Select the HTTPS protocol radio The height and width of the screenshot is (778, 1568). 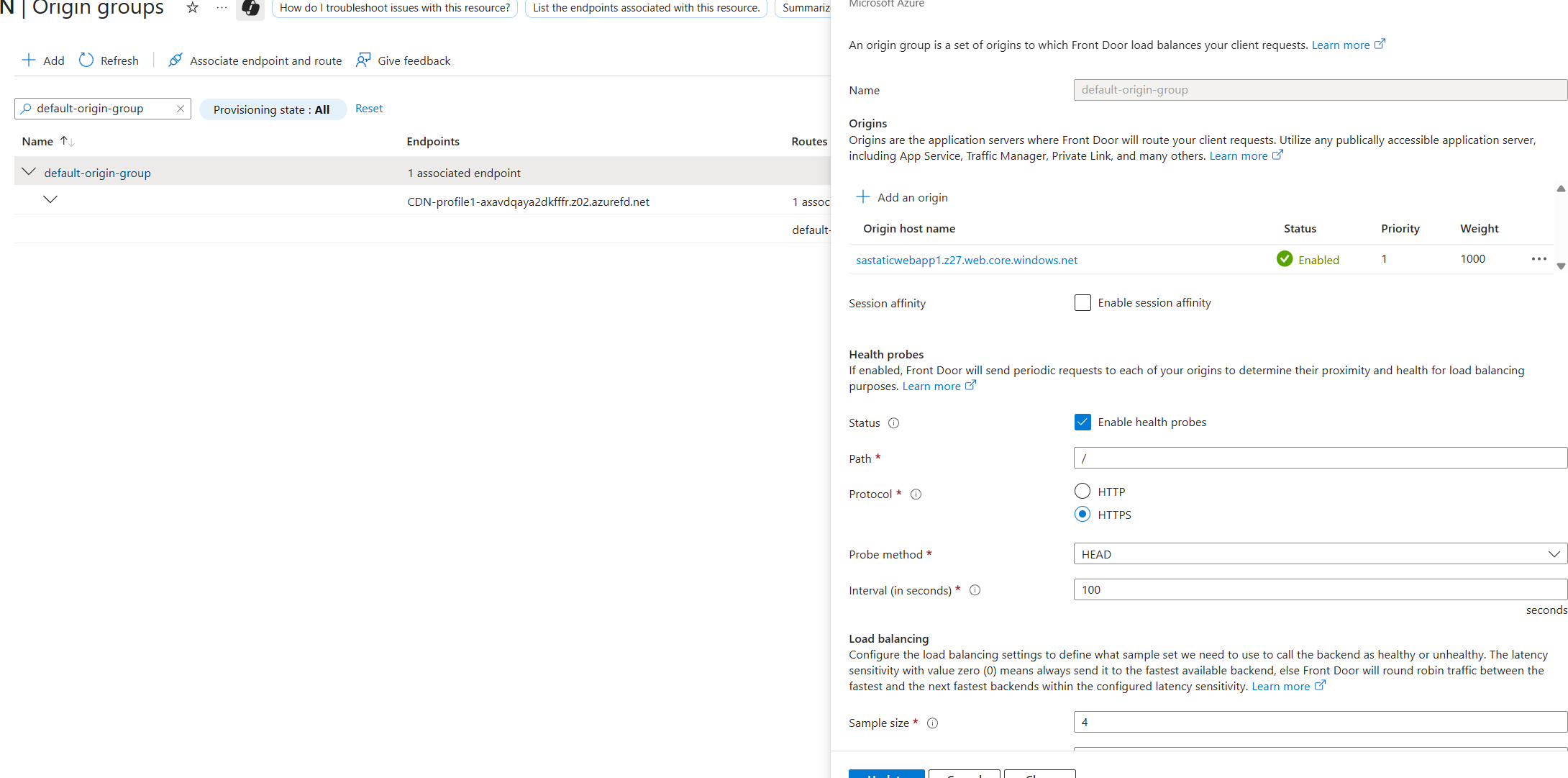(1082, 515)
